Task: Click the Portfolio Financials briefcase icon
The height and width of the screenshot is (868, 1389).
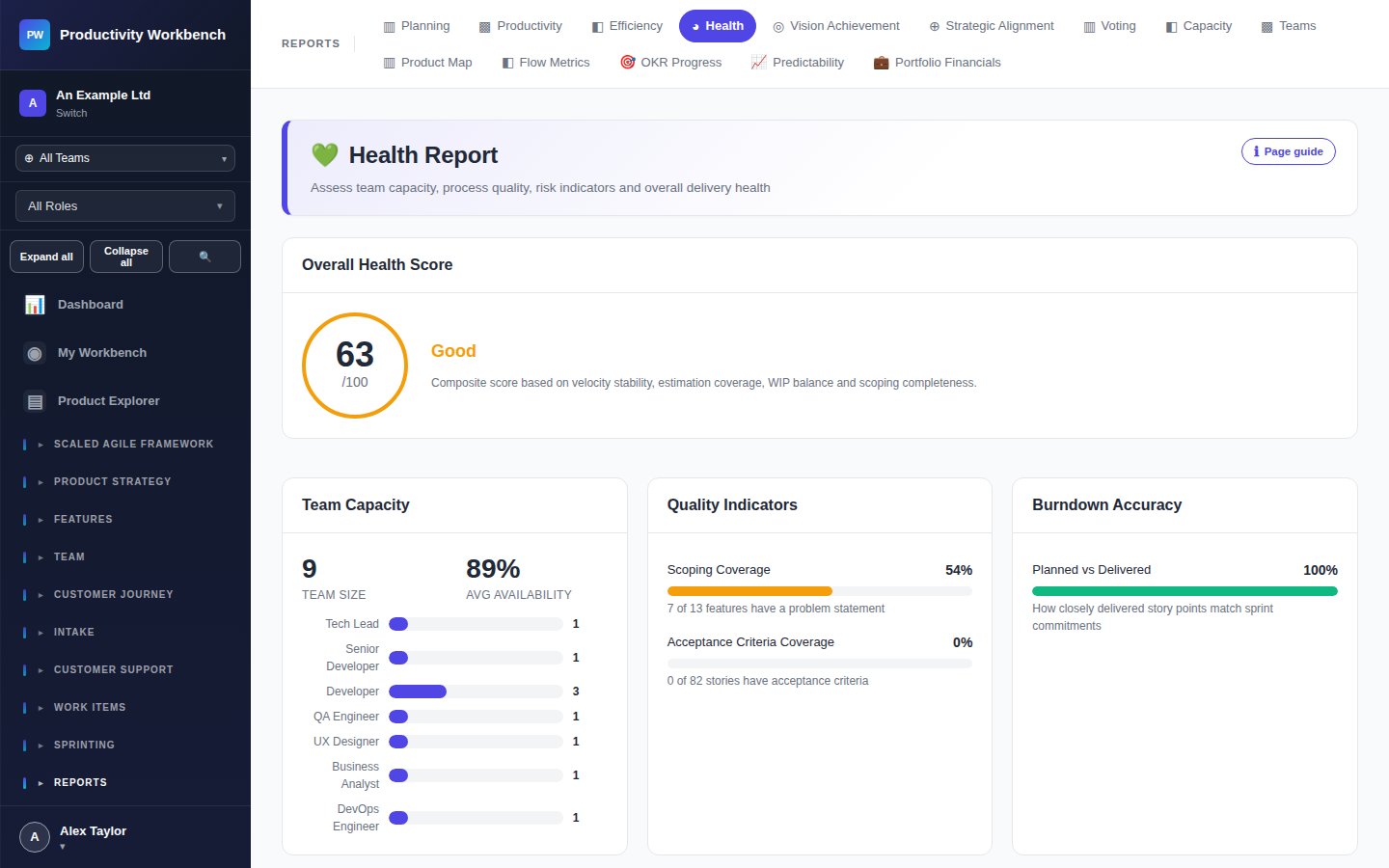Action: (881, 63)
